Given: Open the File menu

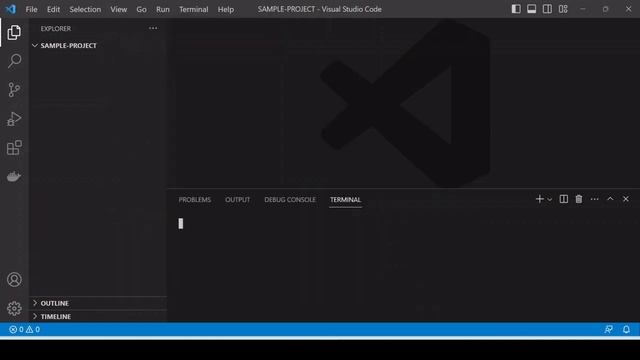Looking at the screenshot, I should tap(31, 9).
